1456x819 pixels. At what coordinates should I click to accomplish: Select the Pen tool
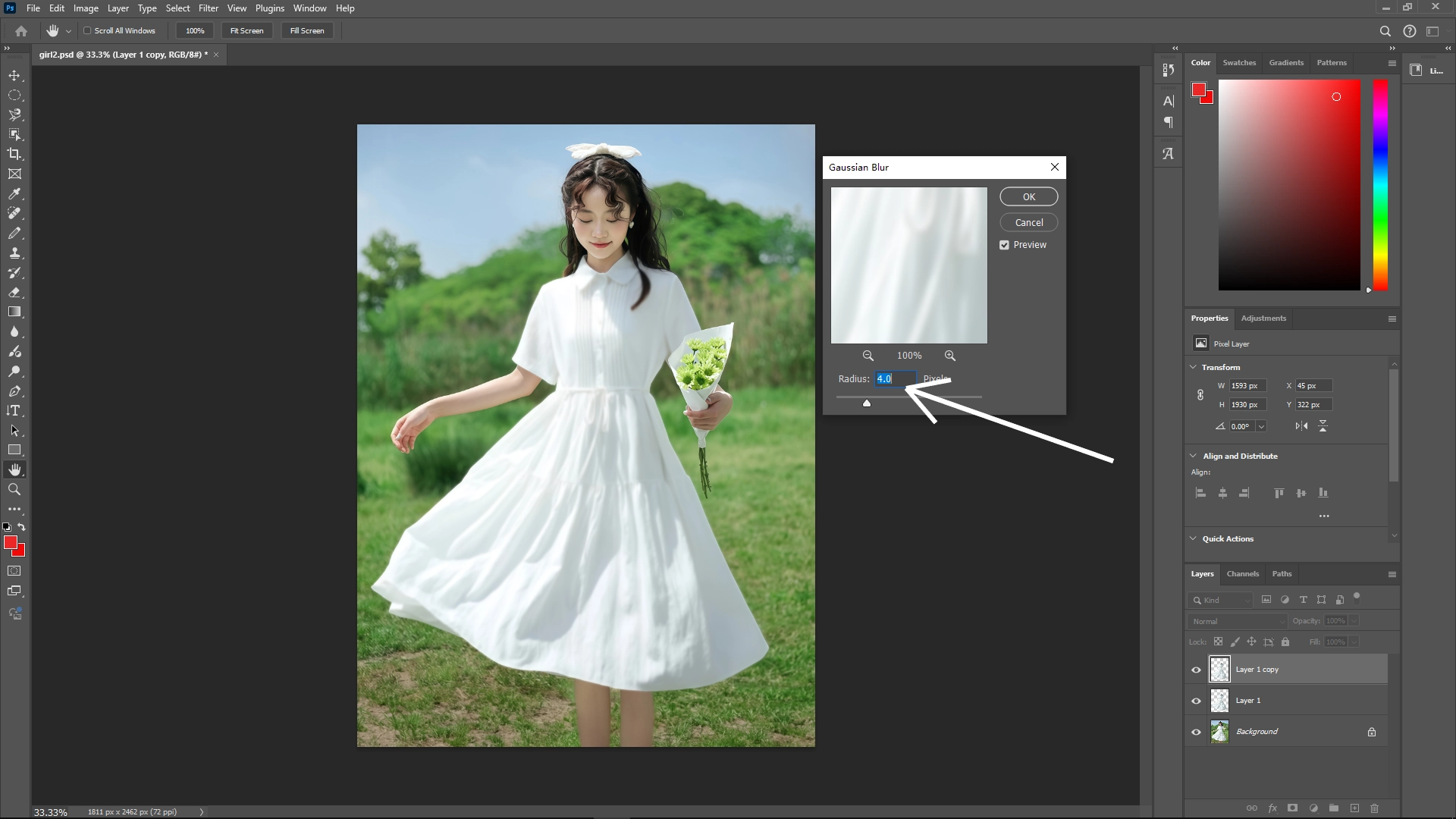[14, 391]
